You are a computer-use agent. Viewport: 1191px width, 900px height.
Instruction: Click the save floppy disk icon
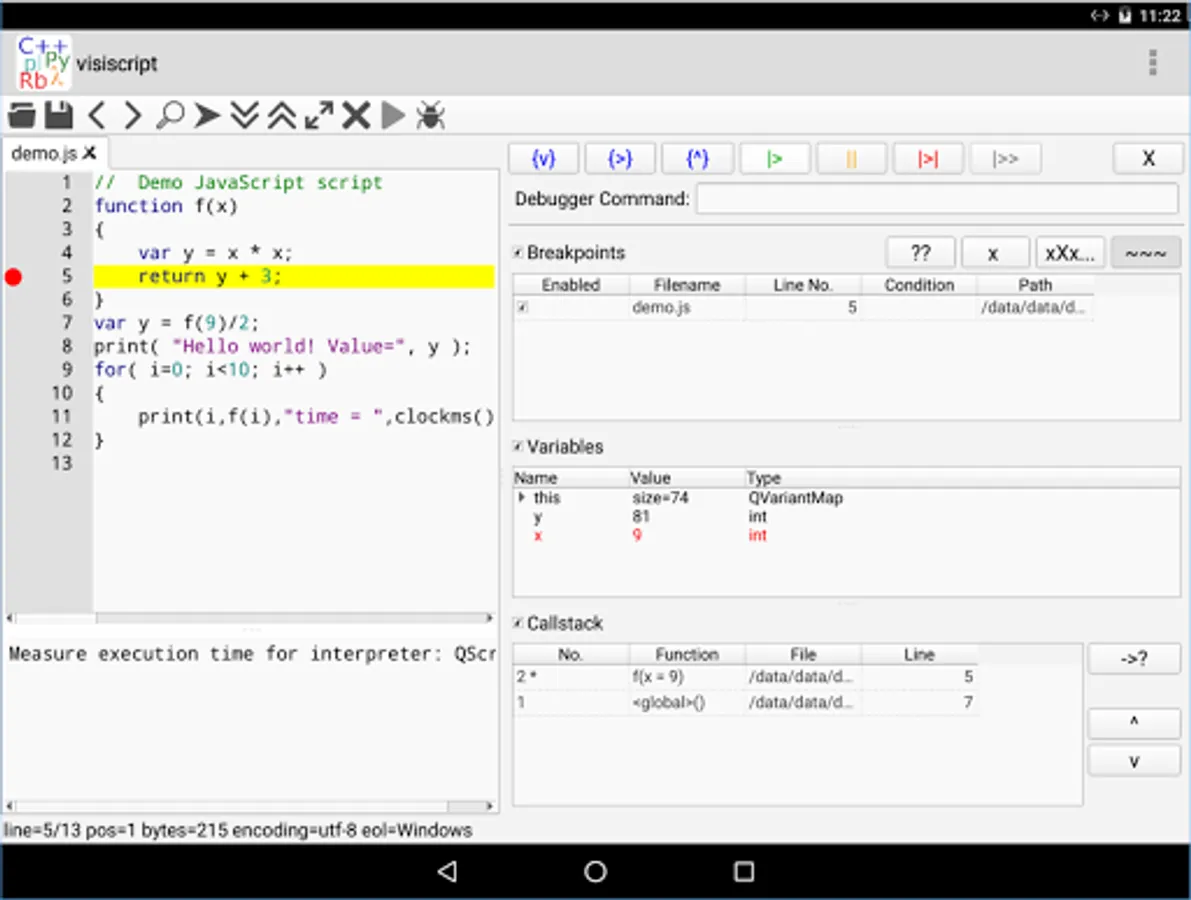click(59, 116)
